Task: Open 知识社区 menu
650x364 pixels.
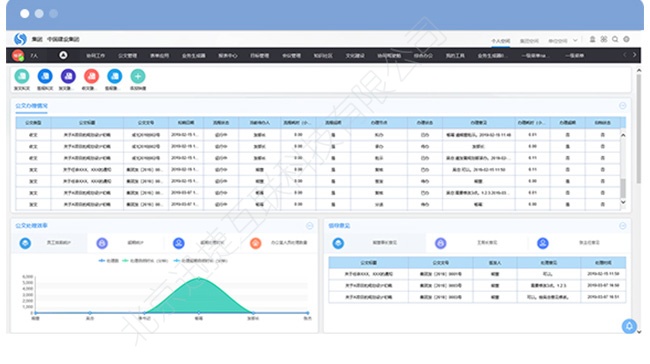Action: [323, 56]
